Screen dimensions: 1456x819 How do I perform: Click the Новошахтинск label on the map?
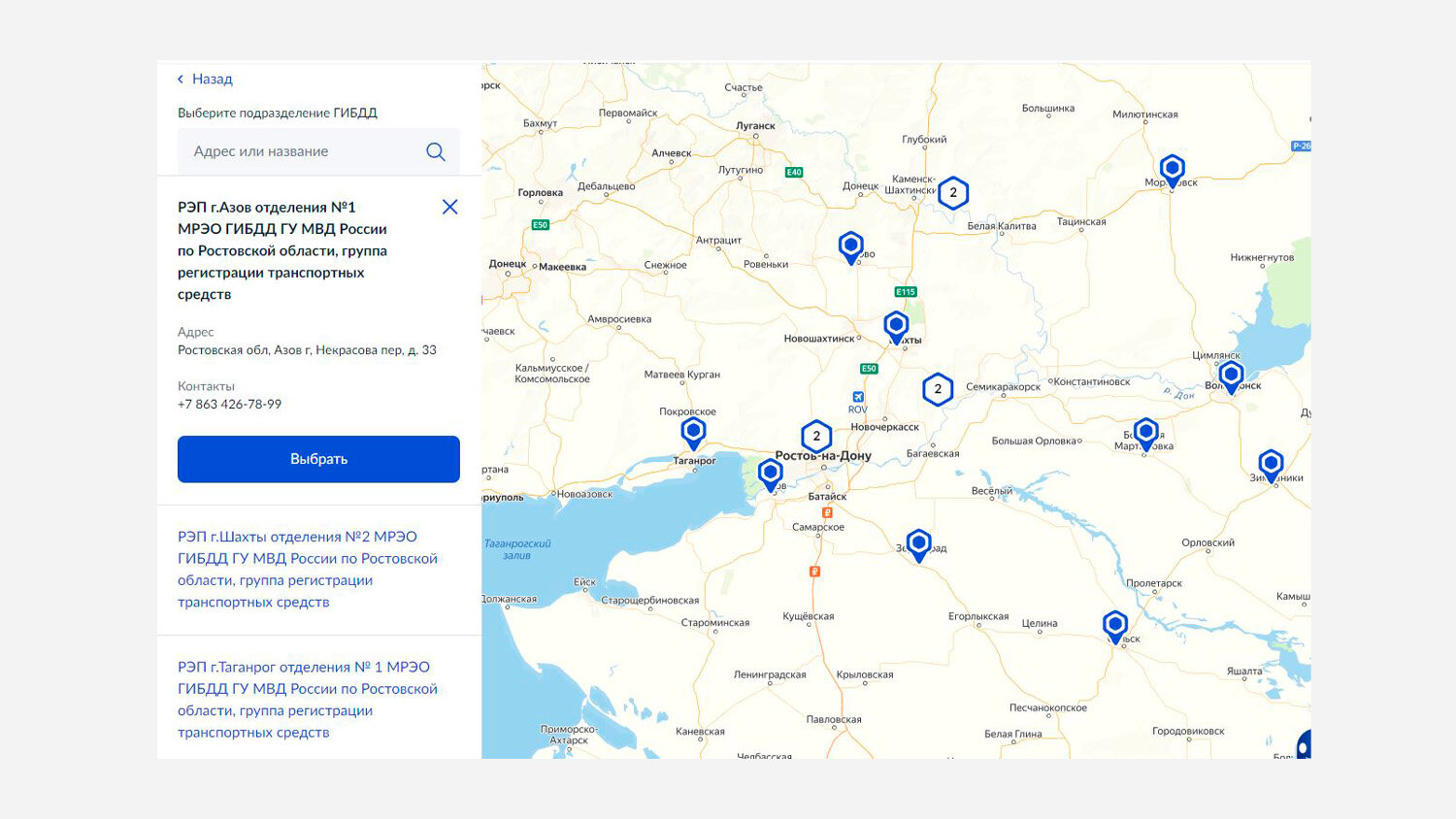[x=819, y=339]
